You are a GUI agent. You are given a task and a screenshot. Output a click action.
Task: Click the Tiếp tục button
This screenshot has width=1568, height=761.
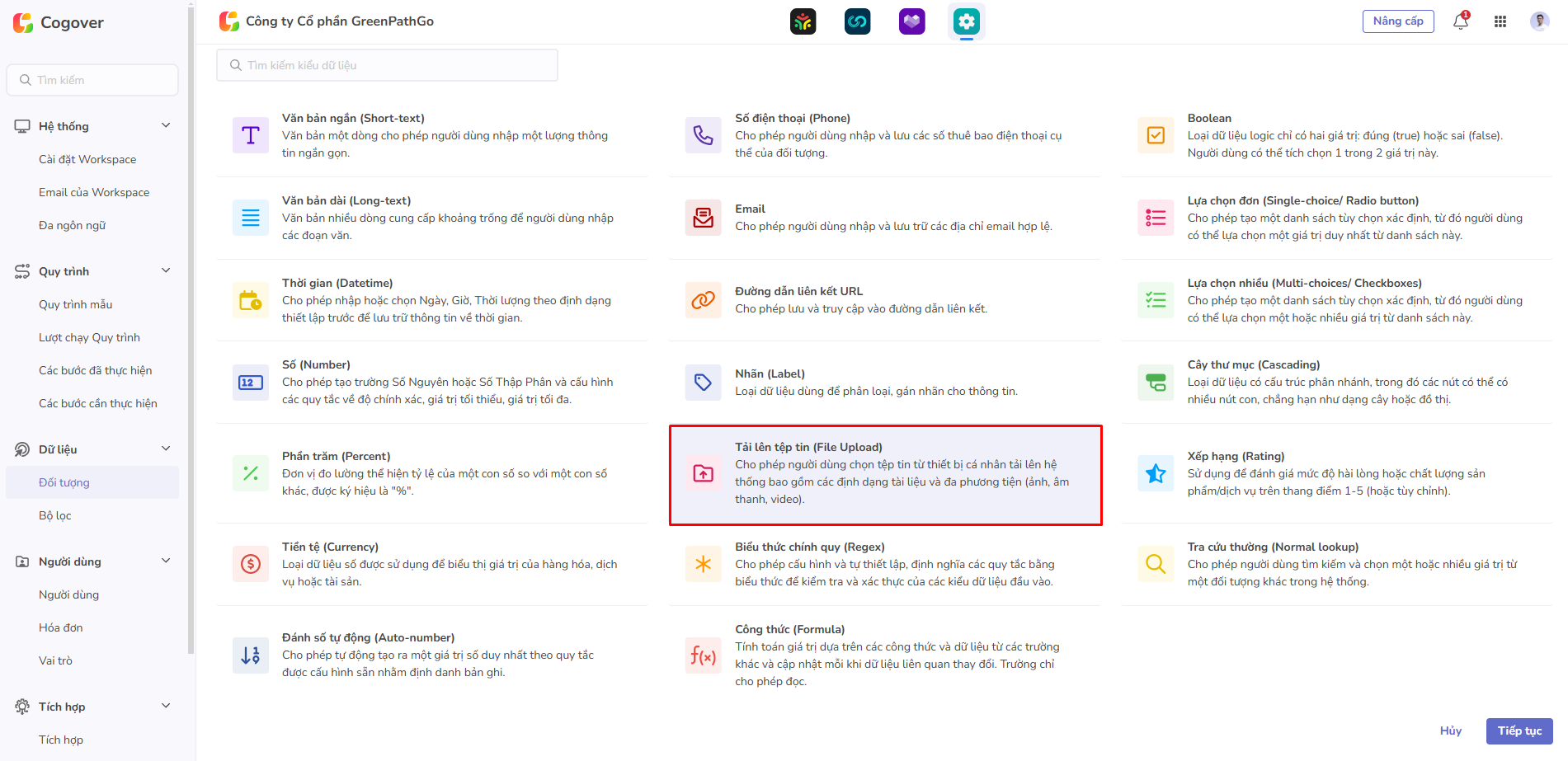(x=1519, y=730)
